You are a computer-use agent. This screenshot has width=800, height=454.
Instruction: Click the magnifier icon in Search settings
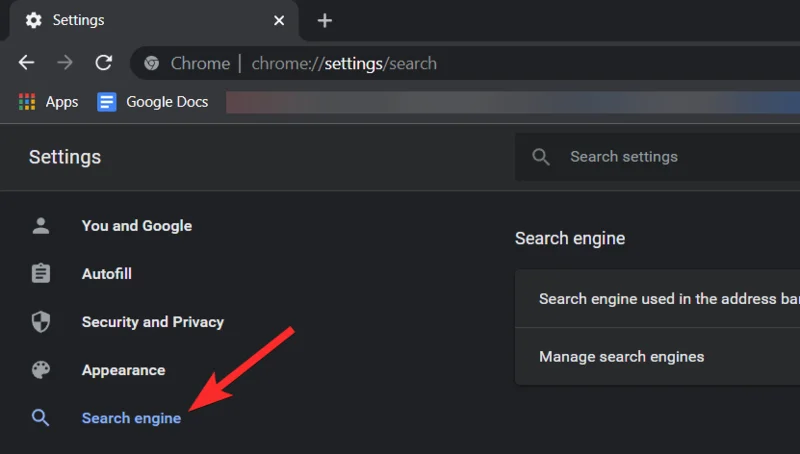pos(541,157)
